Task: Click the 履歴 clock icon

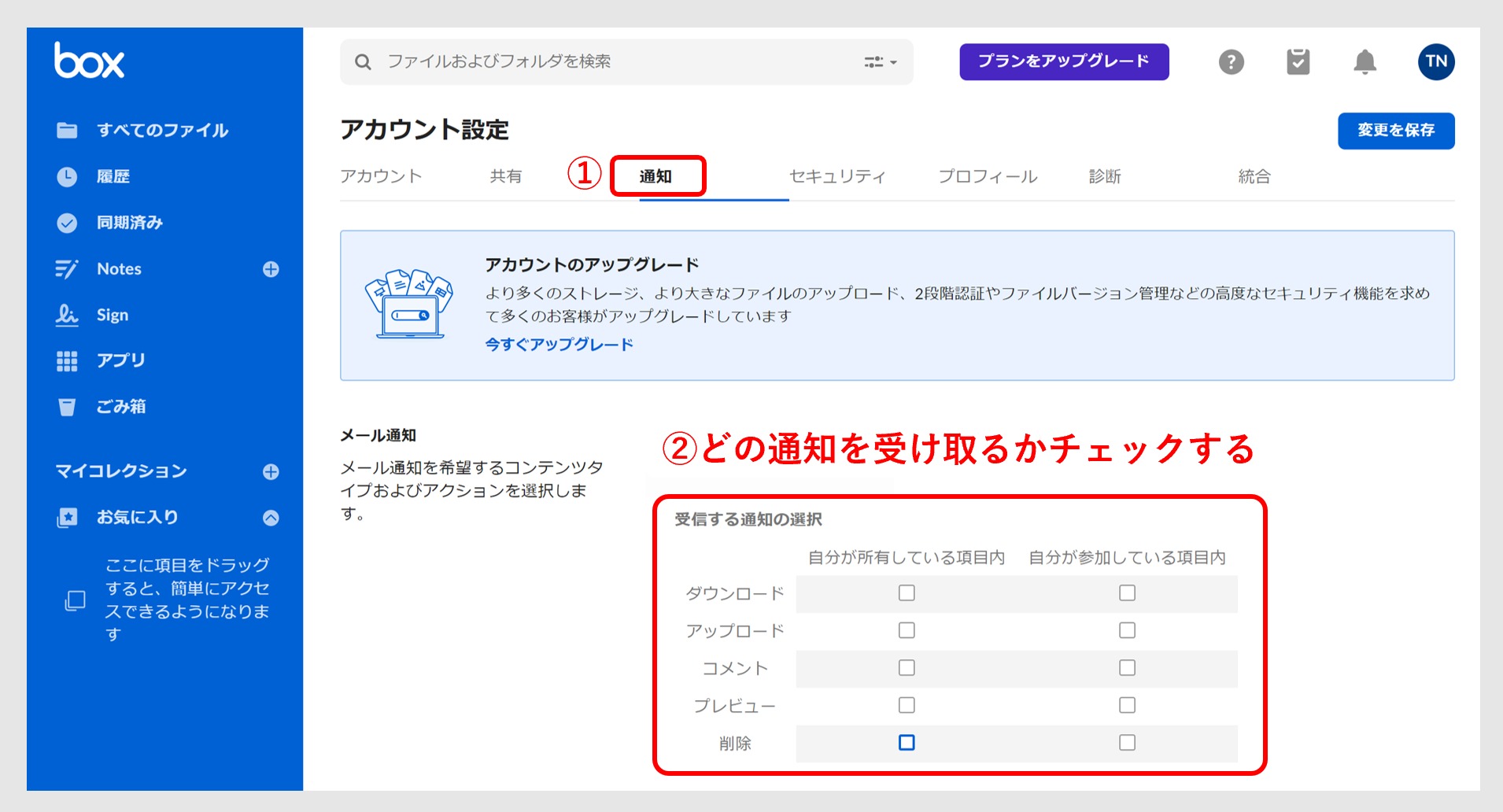Action: (67, 177)
